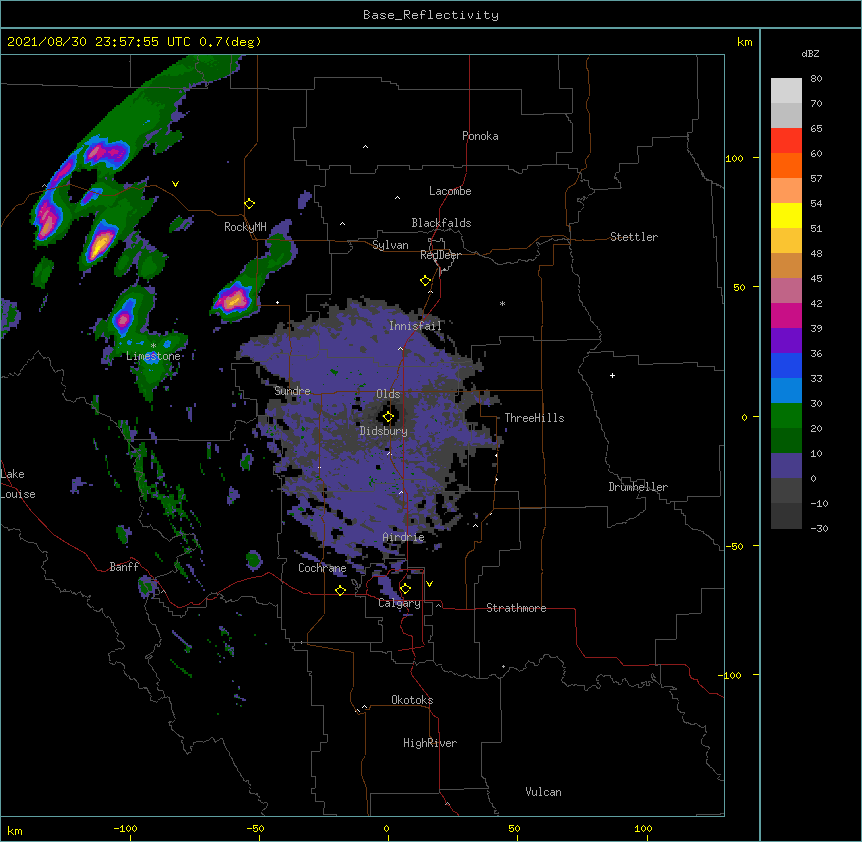Click the Stettler label

pyautogui.click(x=634, y=237)
